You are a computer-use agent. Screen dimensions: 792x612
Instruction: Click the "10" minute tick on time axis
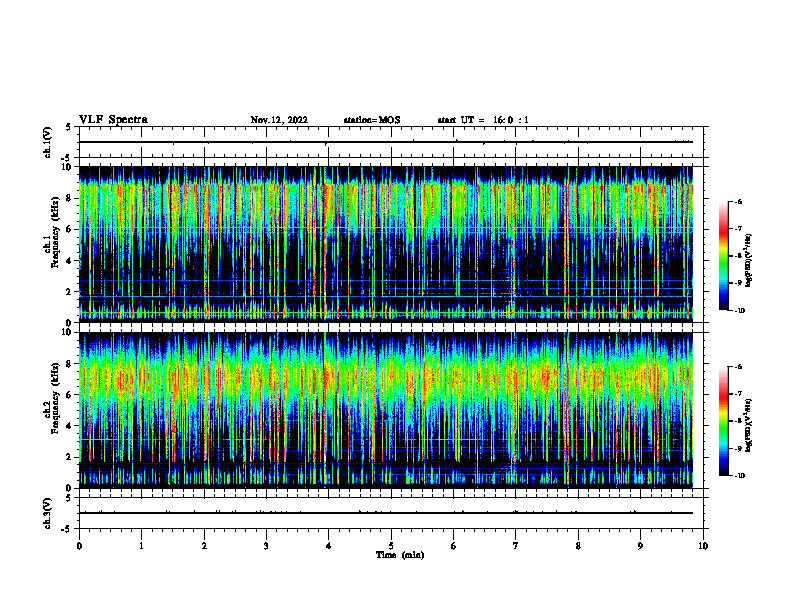tap(703, 546)
